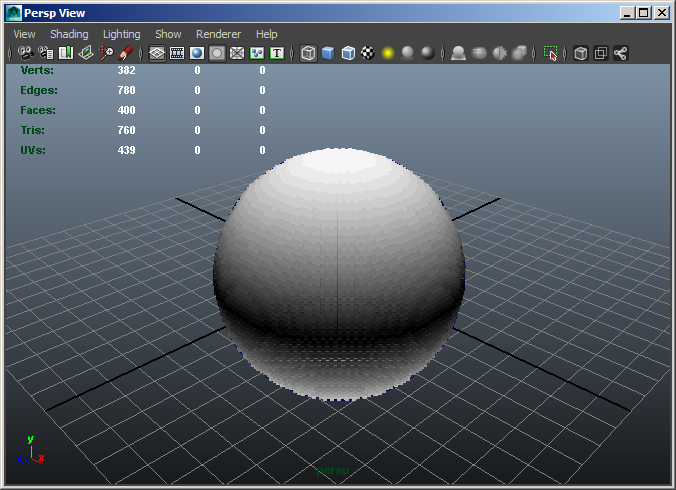The width and height of the screenshot is (676, 490).
Task: Toggle the Safe Action three-dots icon
Action: [x=257, y=53]
